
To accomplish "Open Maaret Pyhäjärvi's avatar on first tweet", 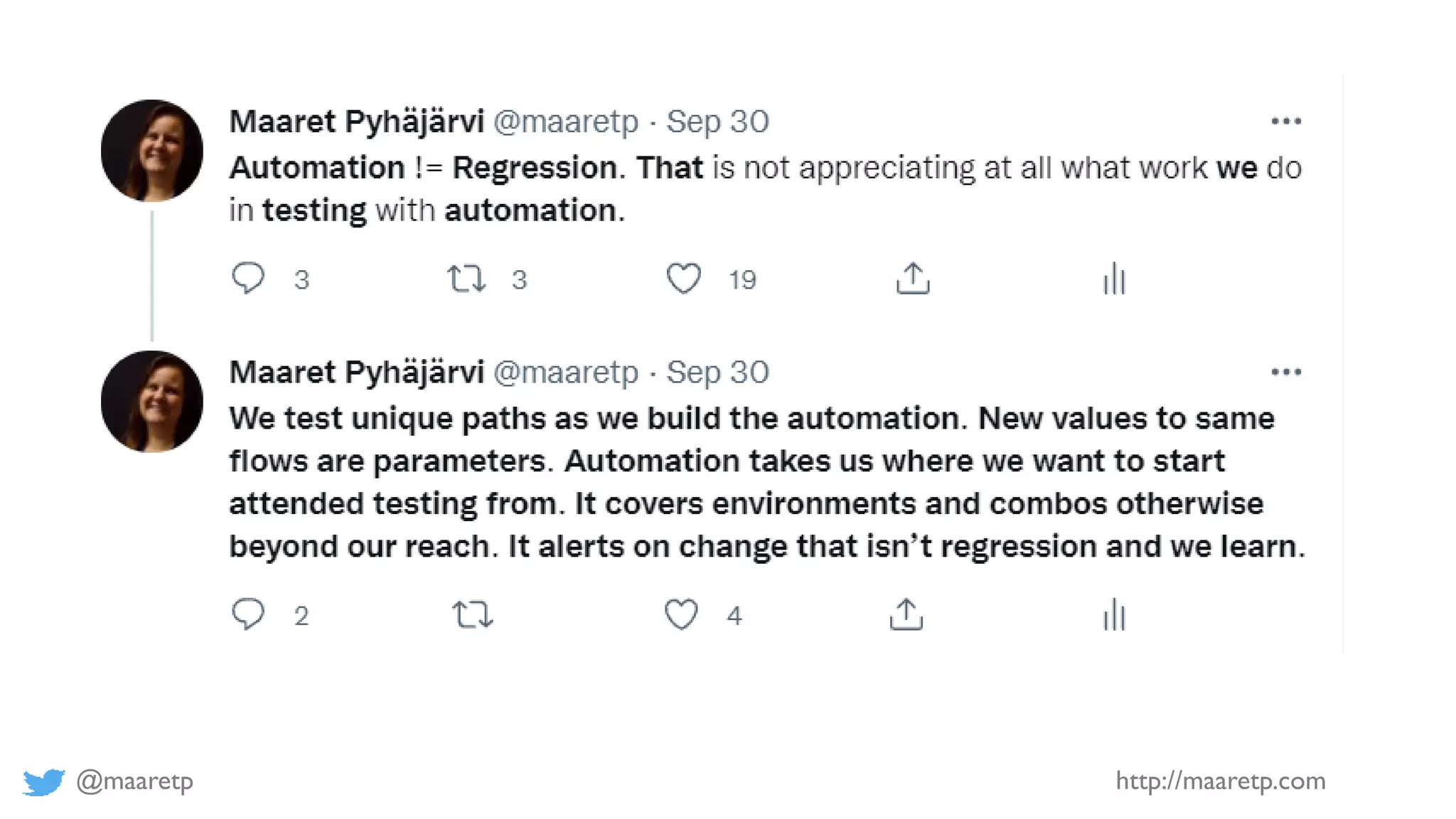I will [152, 151].
